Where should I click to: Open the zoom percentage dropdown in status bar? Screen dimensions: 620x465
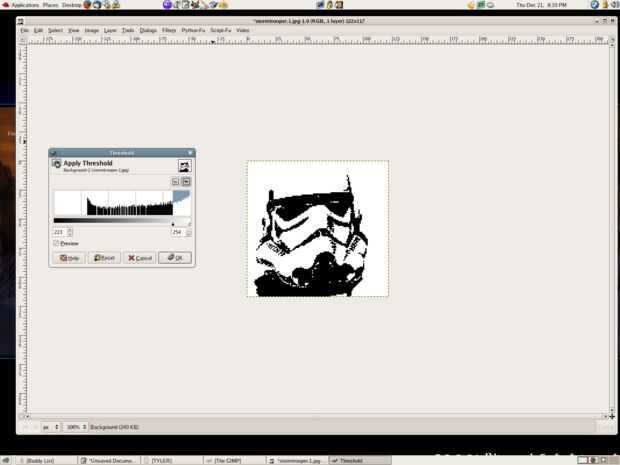pos(76,427)
